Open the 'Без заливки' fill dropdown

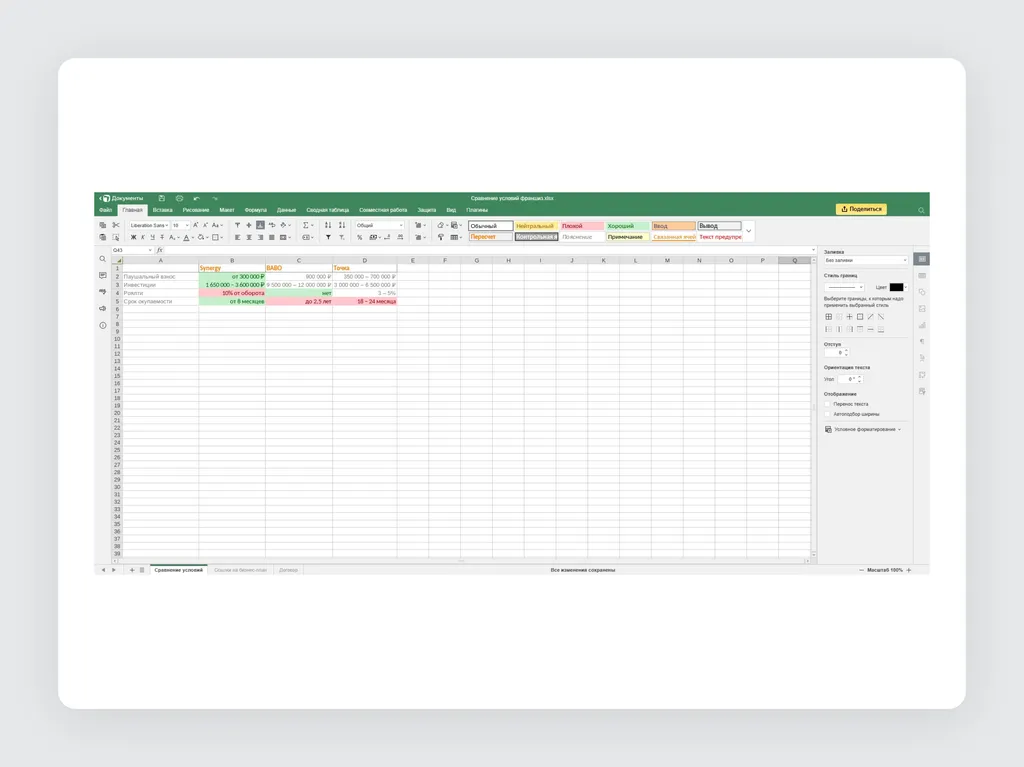coord(866,260)
